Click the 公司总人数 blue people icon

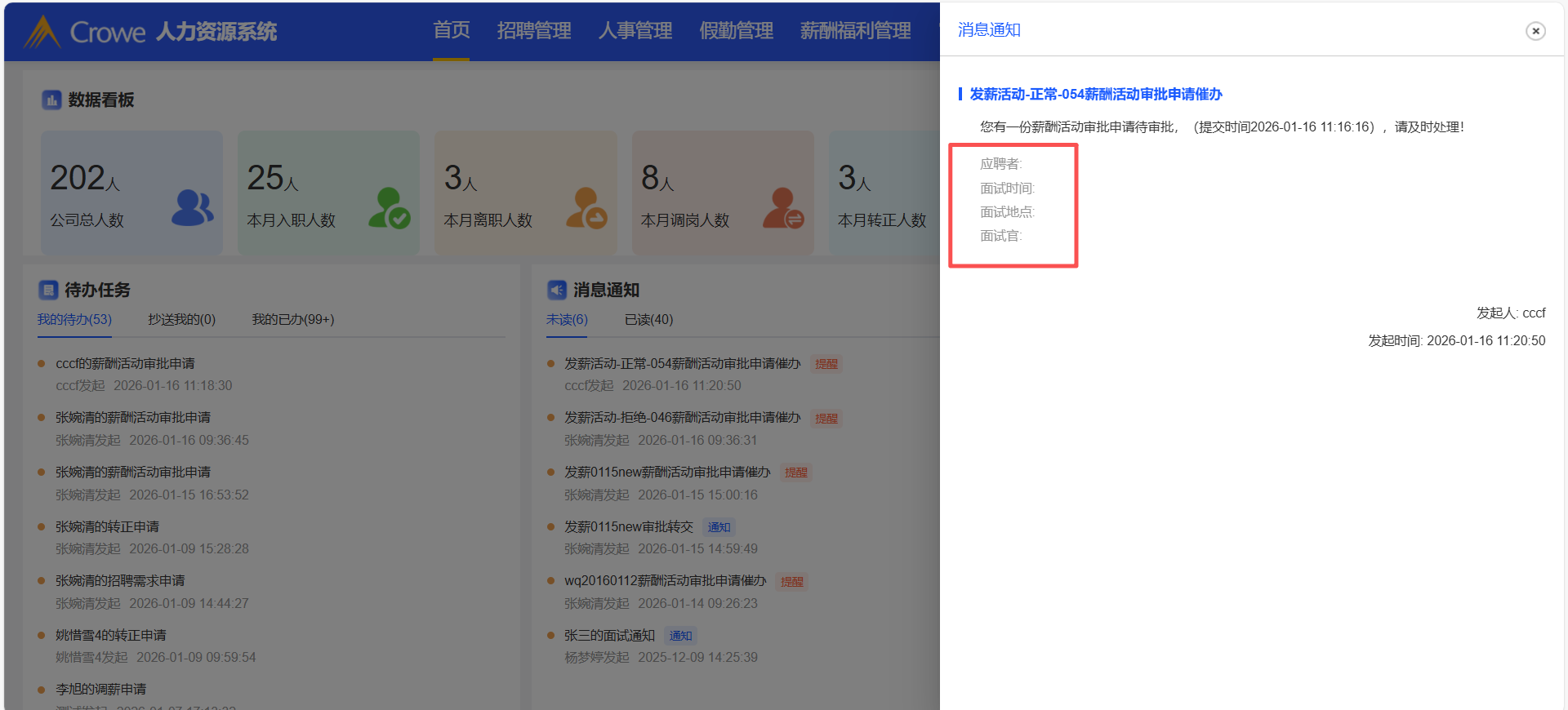(x=193, y=208)
